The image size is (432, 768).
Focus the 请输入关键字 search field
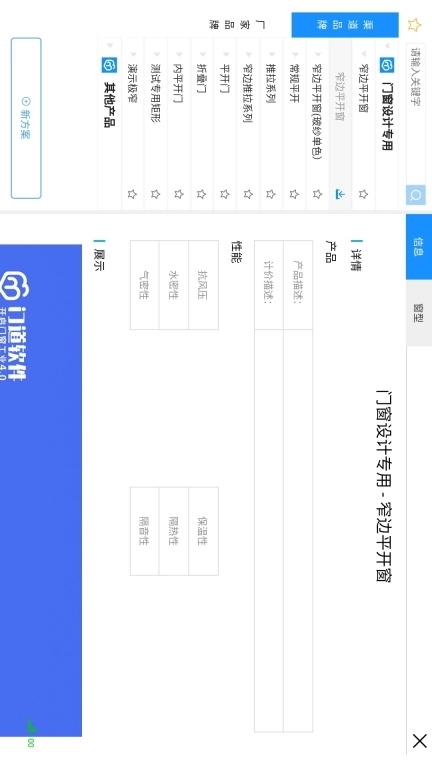pos(415,115)
